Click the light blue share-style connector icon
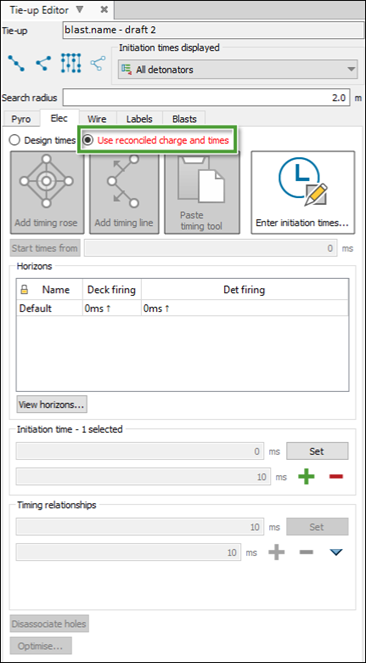The image size is (366, 663). click(97, 63)
